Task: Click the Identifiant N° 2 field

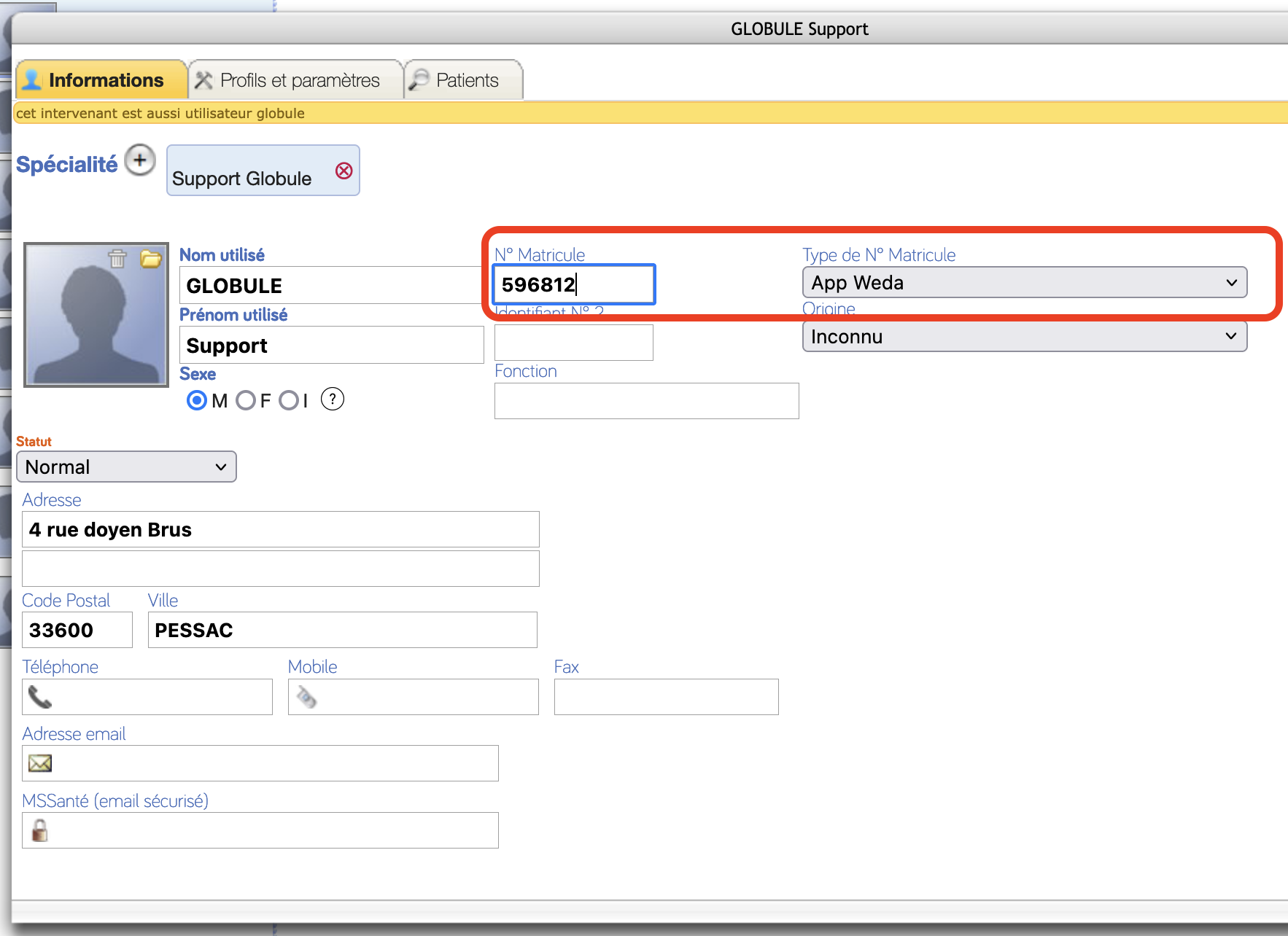Action: click(x=574, y=342)
